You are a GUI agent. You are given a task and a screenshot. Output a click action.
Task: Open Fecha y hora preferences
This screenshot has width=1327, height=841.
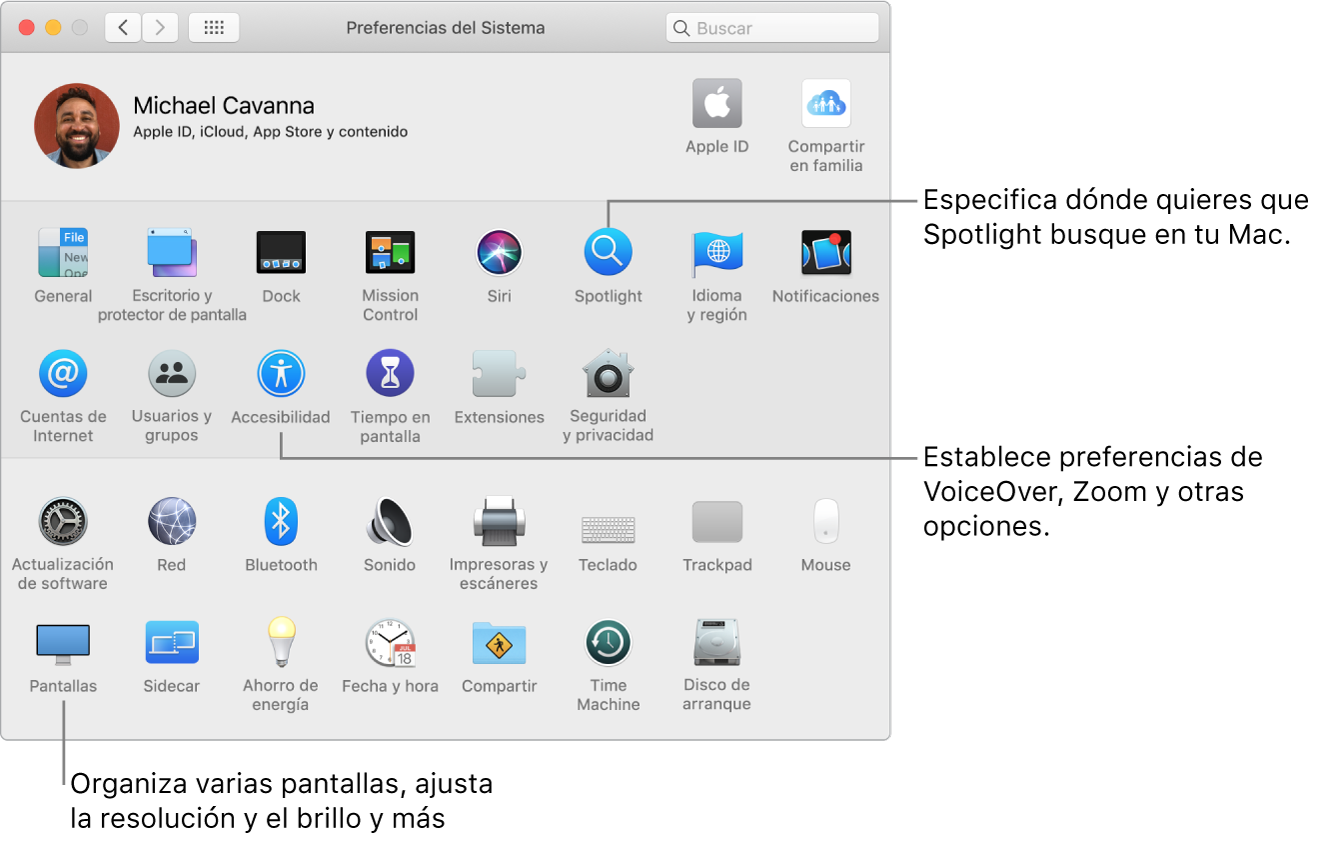click(390, 643)
